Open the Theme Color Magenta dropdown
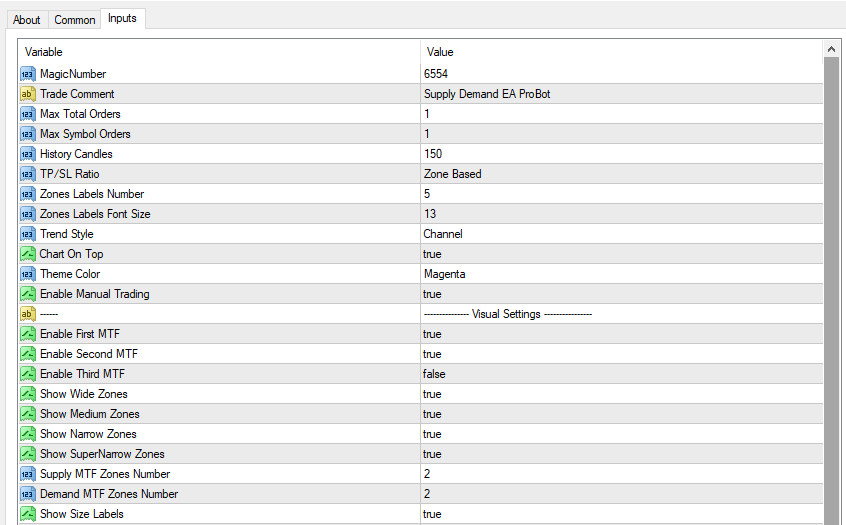Viewport: 846px width, 525px height. point(445,274)
